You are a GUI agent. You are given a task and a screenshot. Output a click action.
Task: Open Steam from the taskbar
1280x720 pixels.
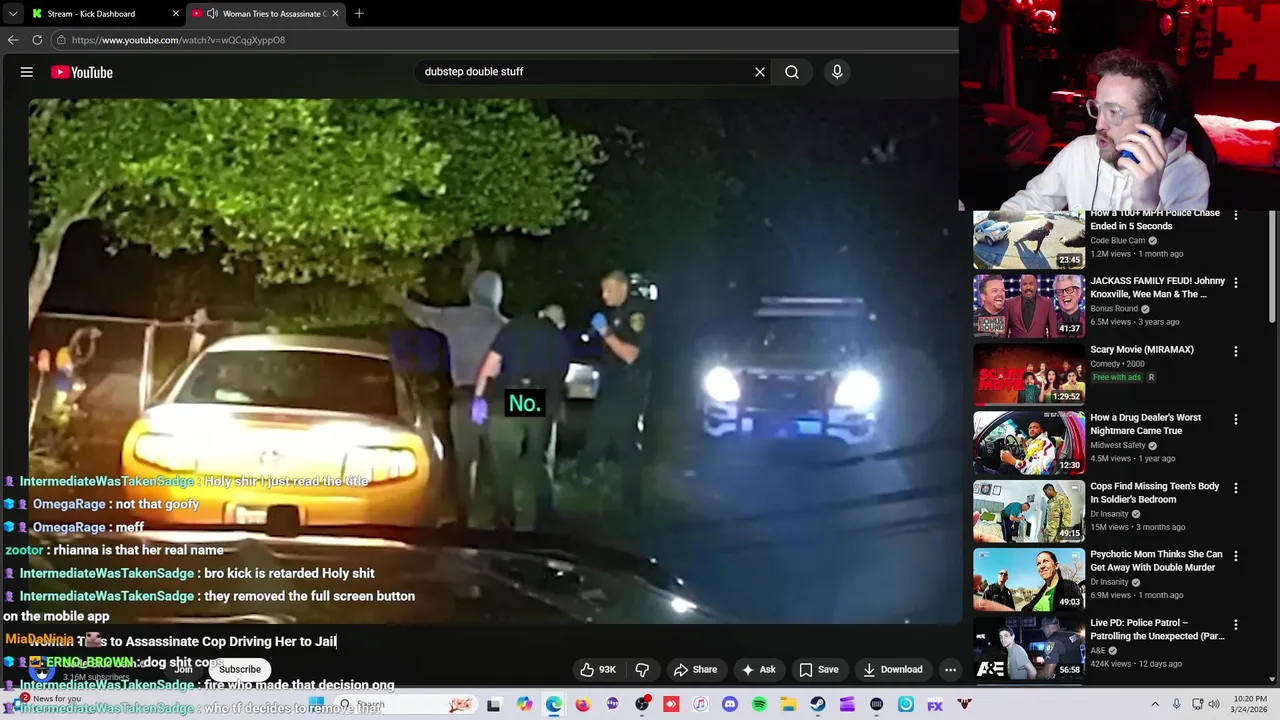(818, 705)
